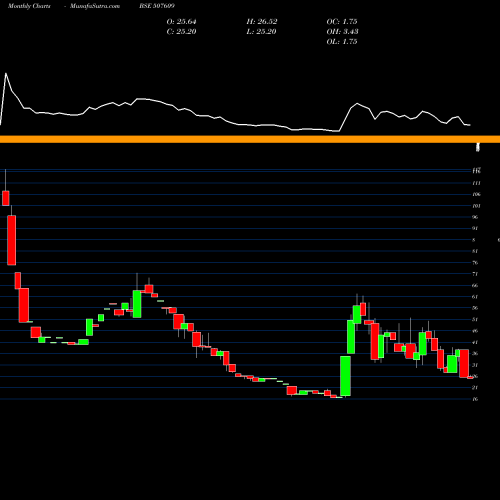Click the 16 price axis label

pyautogui.click(x=475, y=399)
